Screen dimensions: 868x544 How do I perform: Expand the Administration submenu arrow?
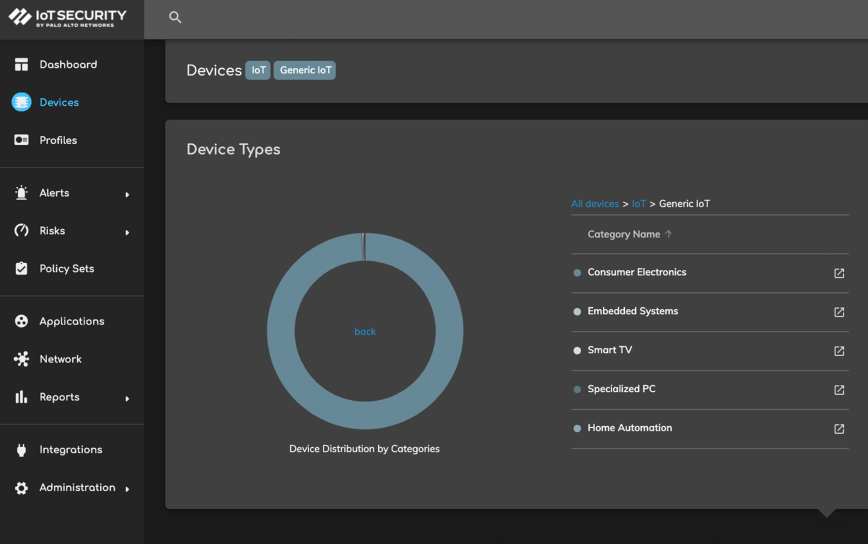127,489
